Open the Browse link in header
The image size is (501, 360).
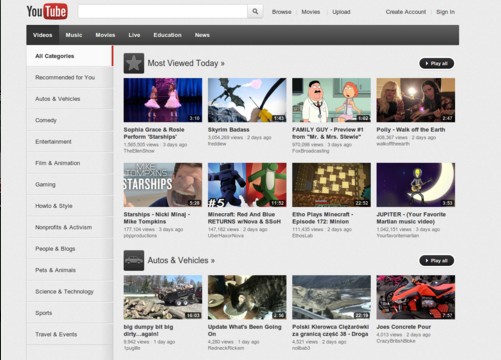point(282,12)
